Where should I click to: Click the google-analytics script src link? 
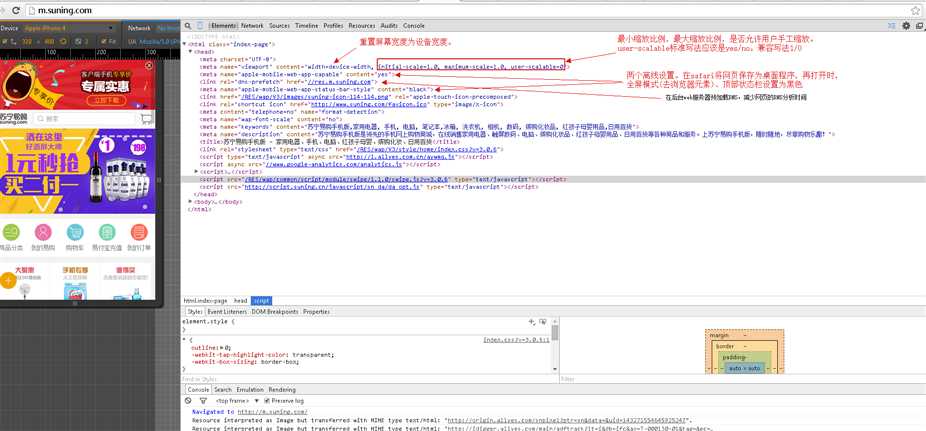pos(333,164)
